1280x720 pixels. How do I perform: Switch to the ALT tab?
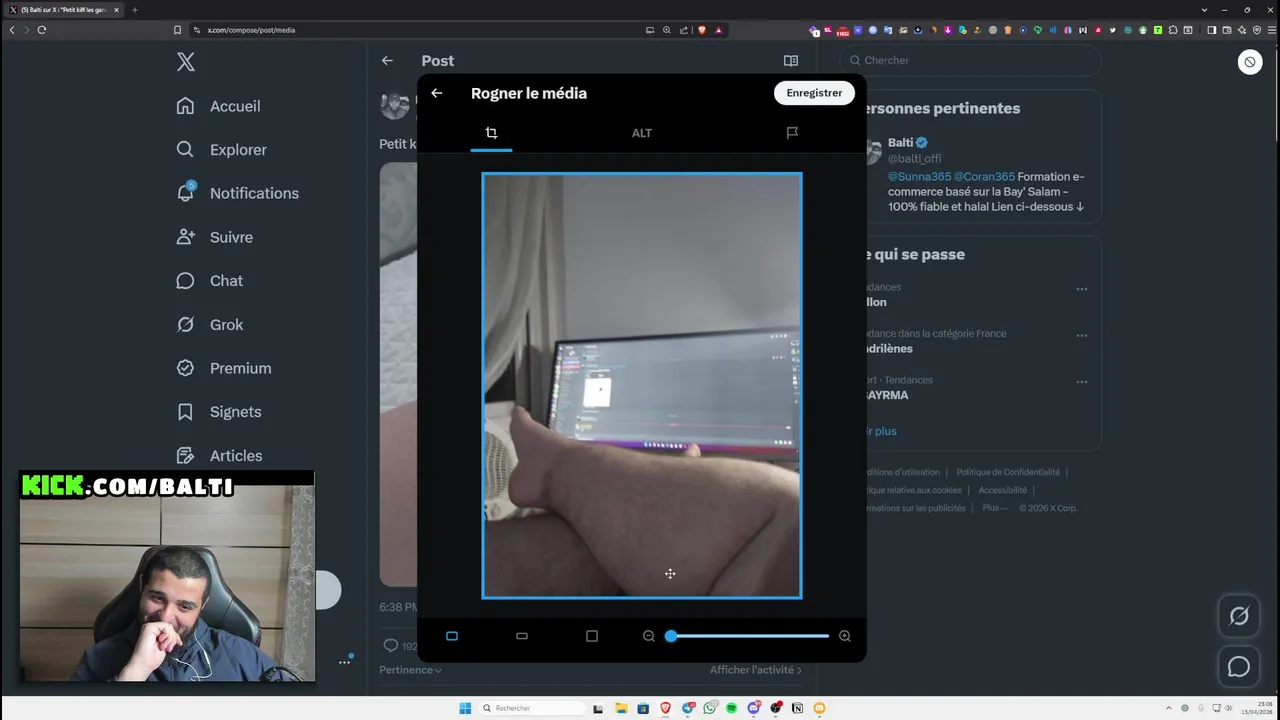[642, 133]
